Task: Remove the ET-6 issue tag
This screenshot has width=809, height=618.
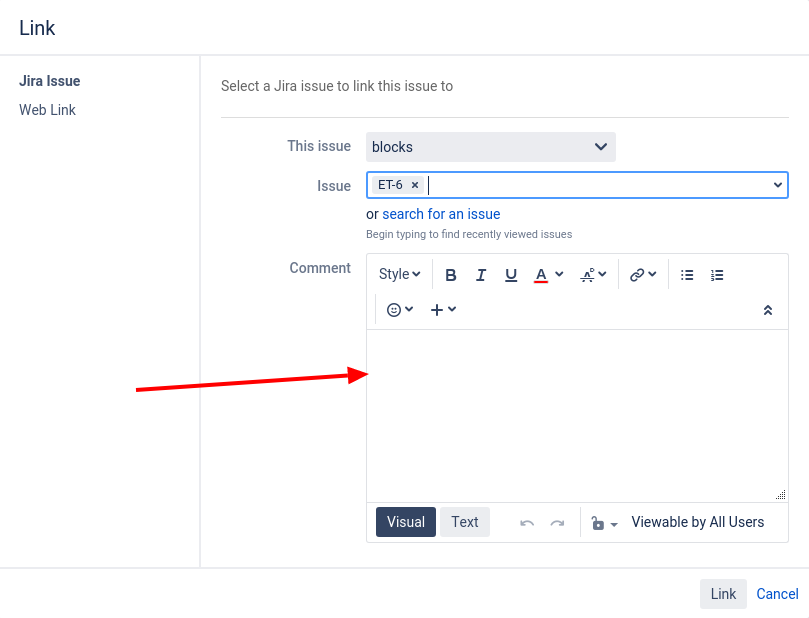Action: click(415, 185)
